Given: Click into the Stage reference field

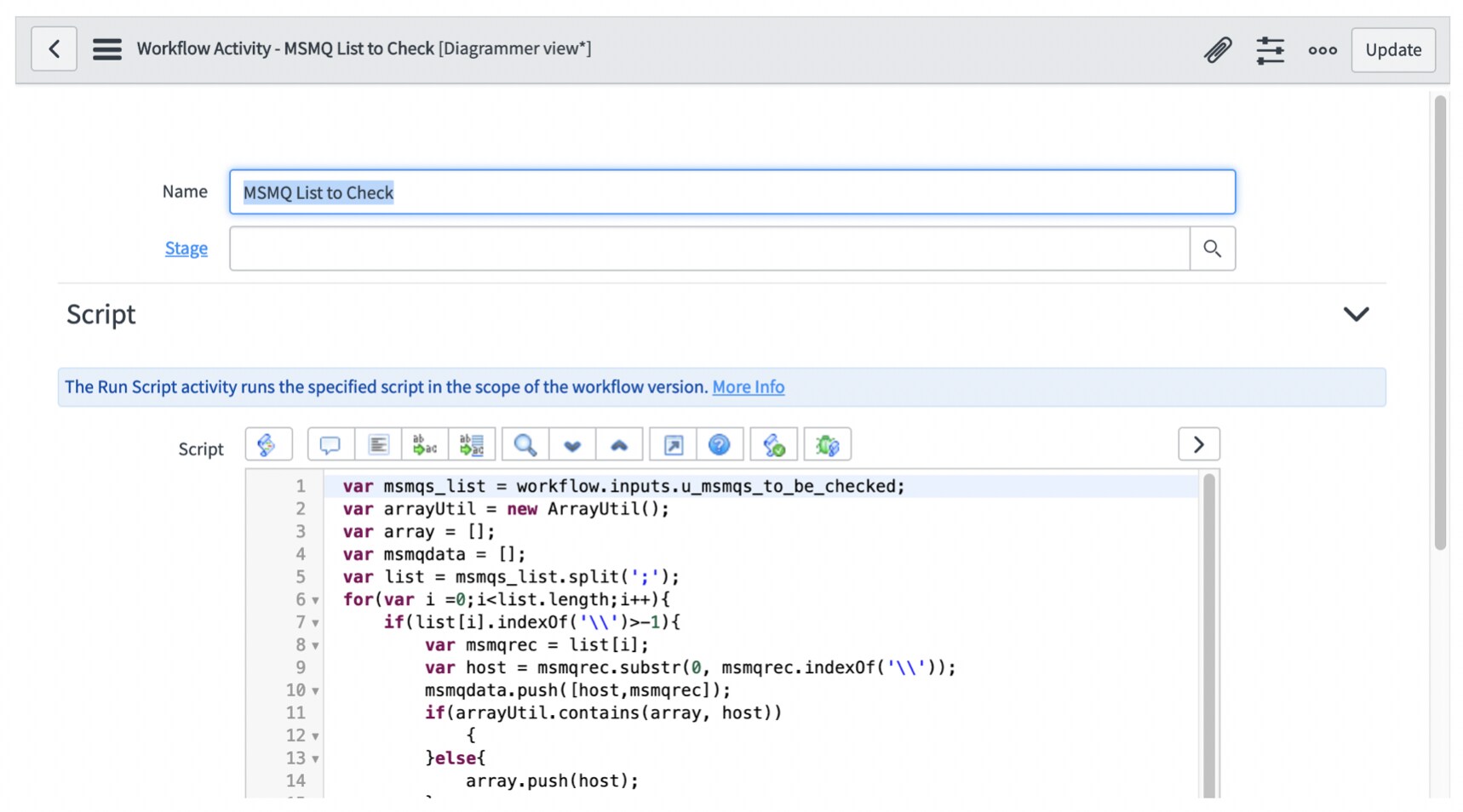Looking at the screenshot, I should 709,249.
